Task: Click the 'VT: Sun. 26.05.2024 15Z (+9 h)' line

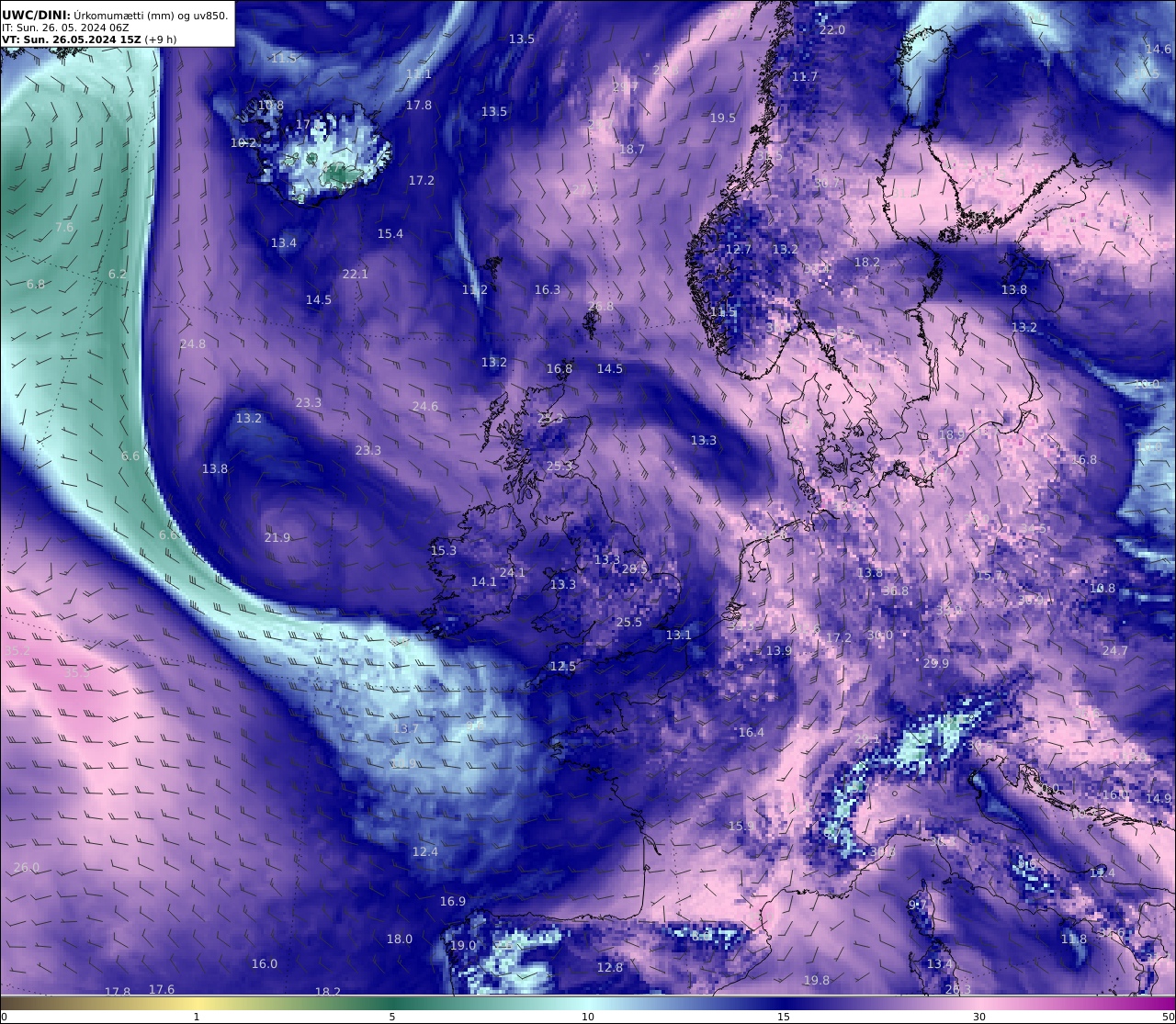Action: pyautogui.click(x=89, y=39)
